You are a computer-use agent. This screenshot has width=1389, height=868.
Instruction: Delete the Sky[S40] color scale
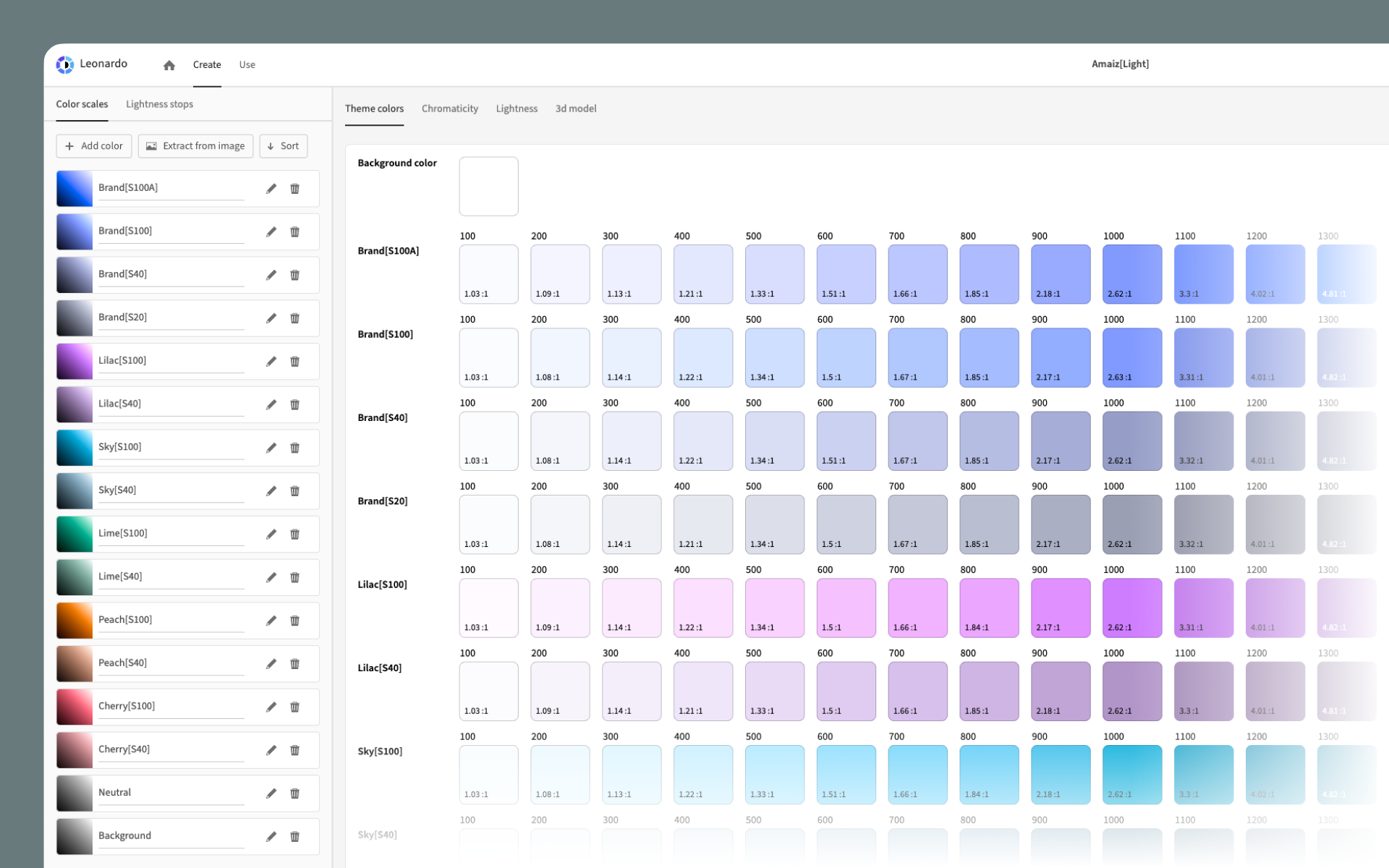pos(295,491)
